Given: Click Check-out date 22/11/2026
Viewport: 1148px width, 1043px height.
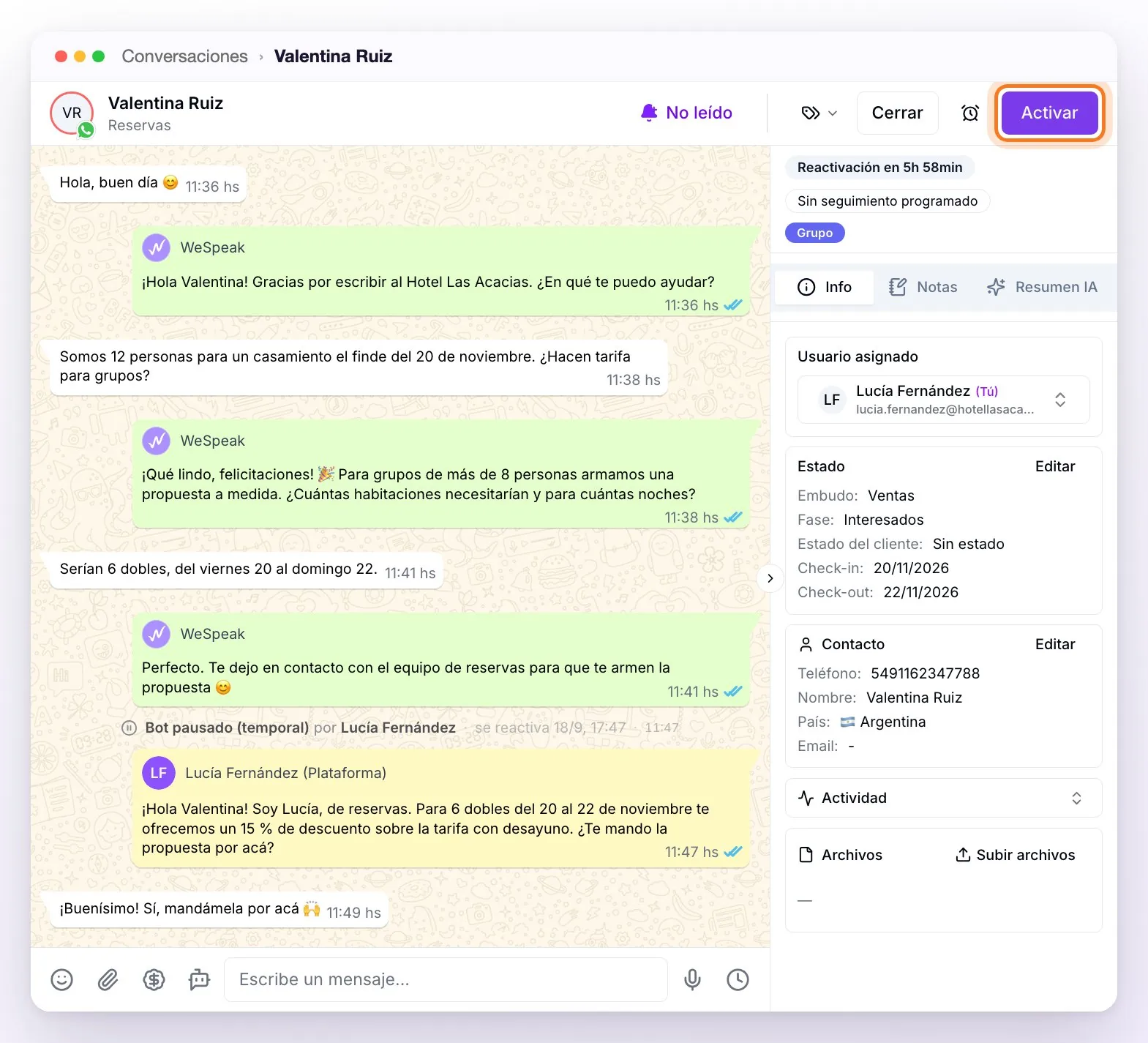Looking at the screenshot, I should tap(920, 592).
